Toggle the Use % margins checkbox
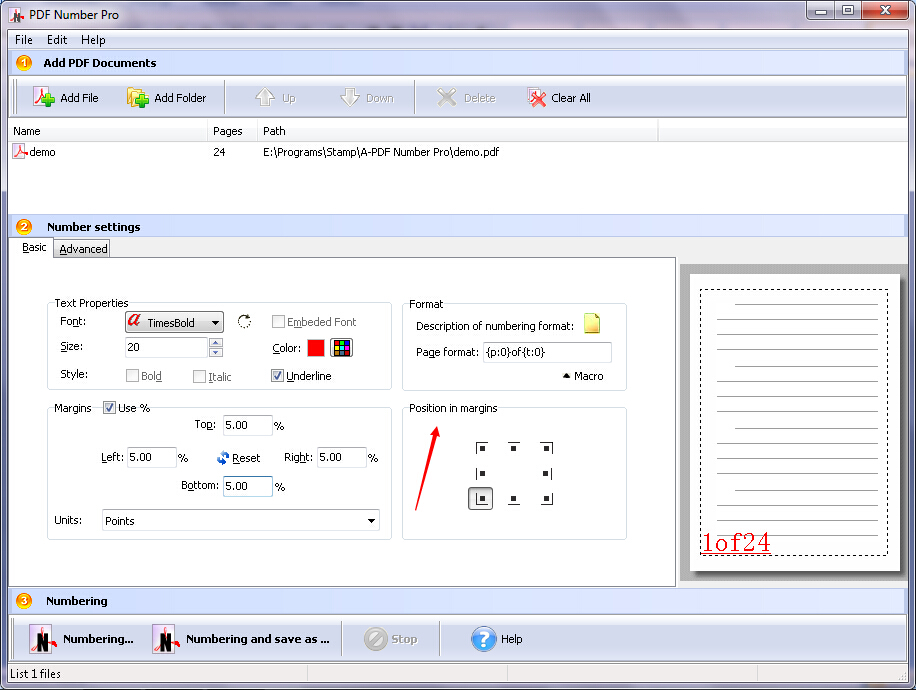The height and width of the screenshot is (690, 916). [109, 408]
